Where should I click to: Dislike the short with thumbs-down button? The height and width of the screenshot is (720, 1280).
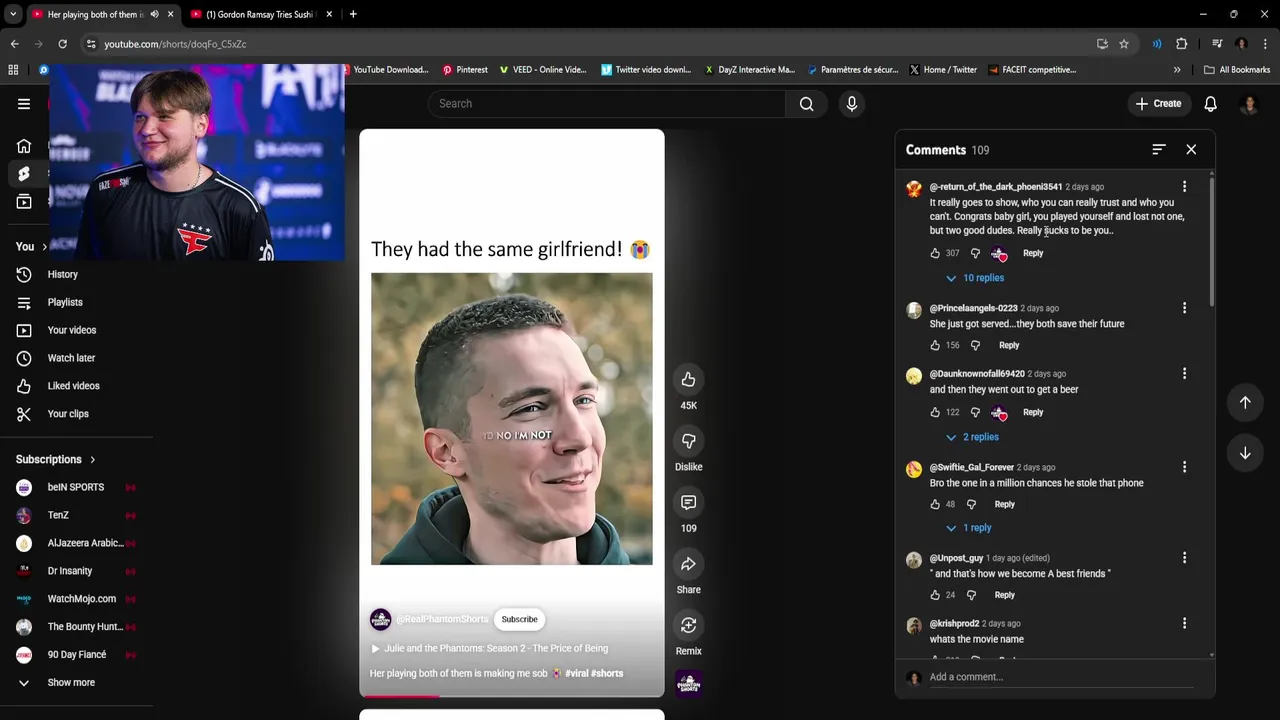(688, 441)
